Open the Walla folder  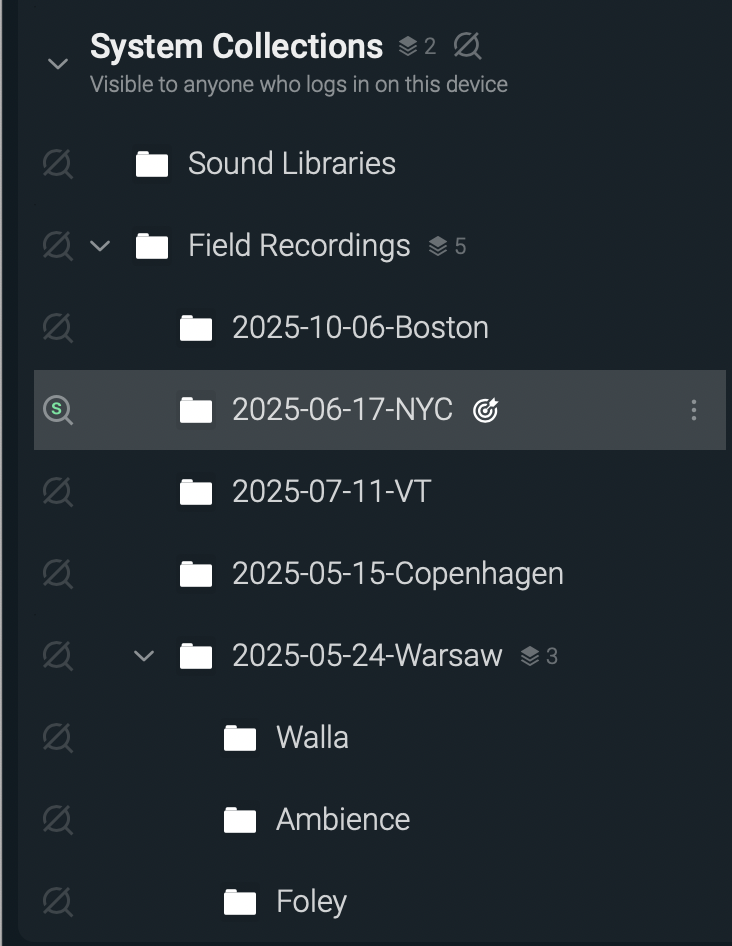click(310, 737)
